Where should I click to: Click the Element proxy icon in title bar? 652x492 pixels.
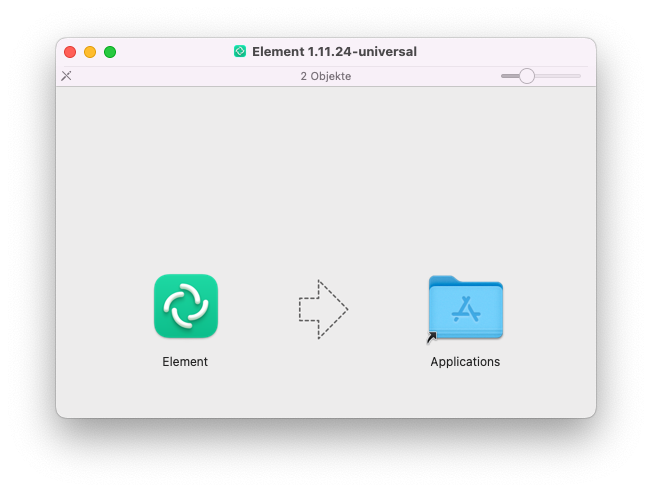[x=240, y=51]
